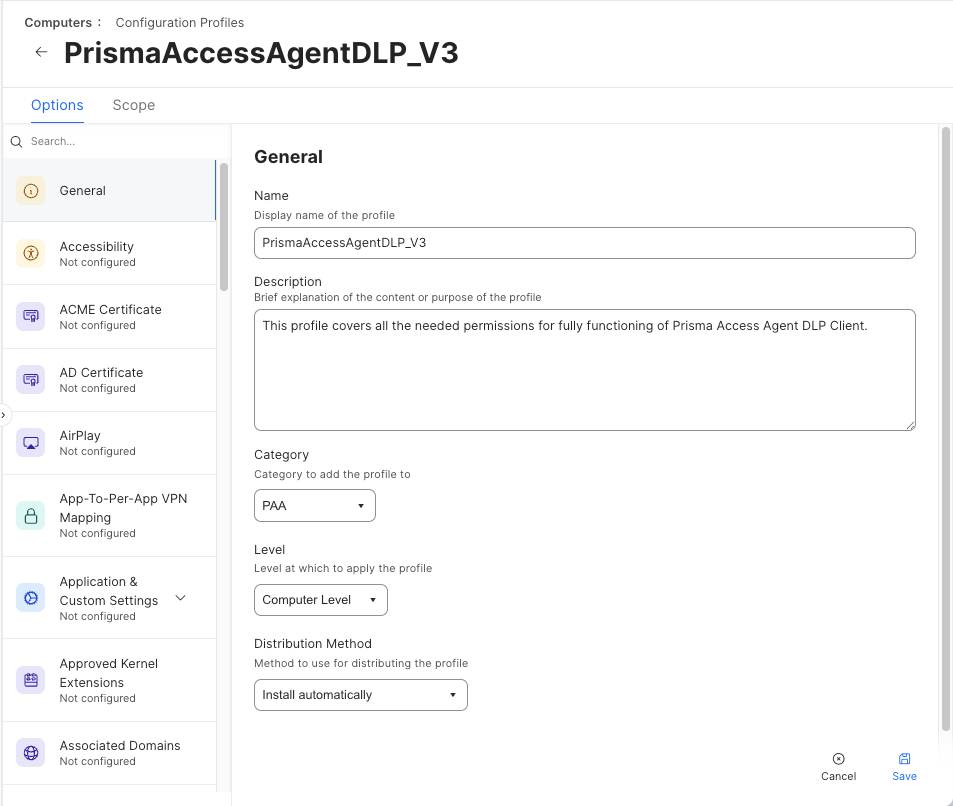Select the Options tab
953x806 pixels.
point(57,105)
